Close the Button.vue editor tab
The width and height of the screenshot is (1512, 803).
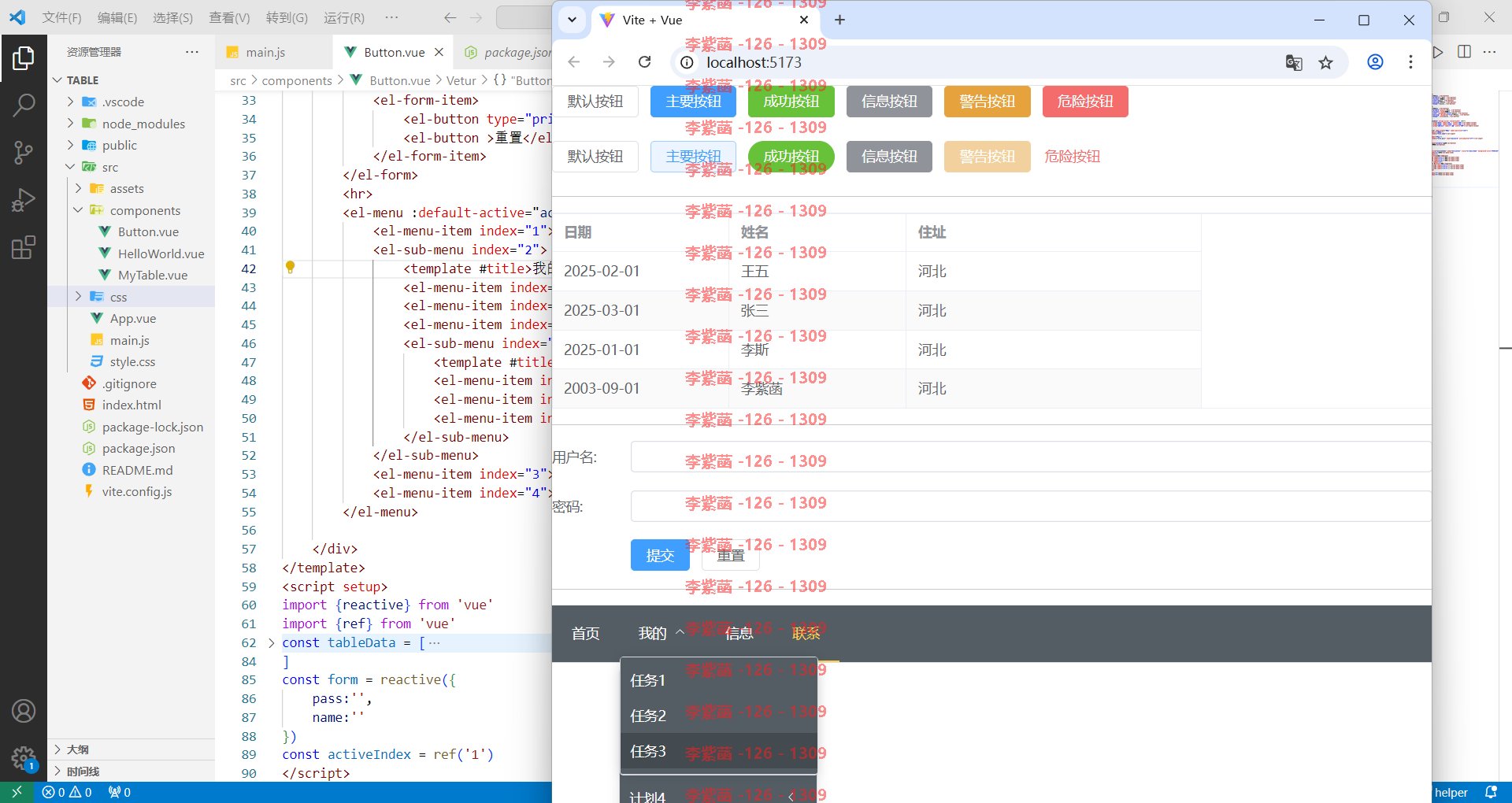[x=439, y=52]
